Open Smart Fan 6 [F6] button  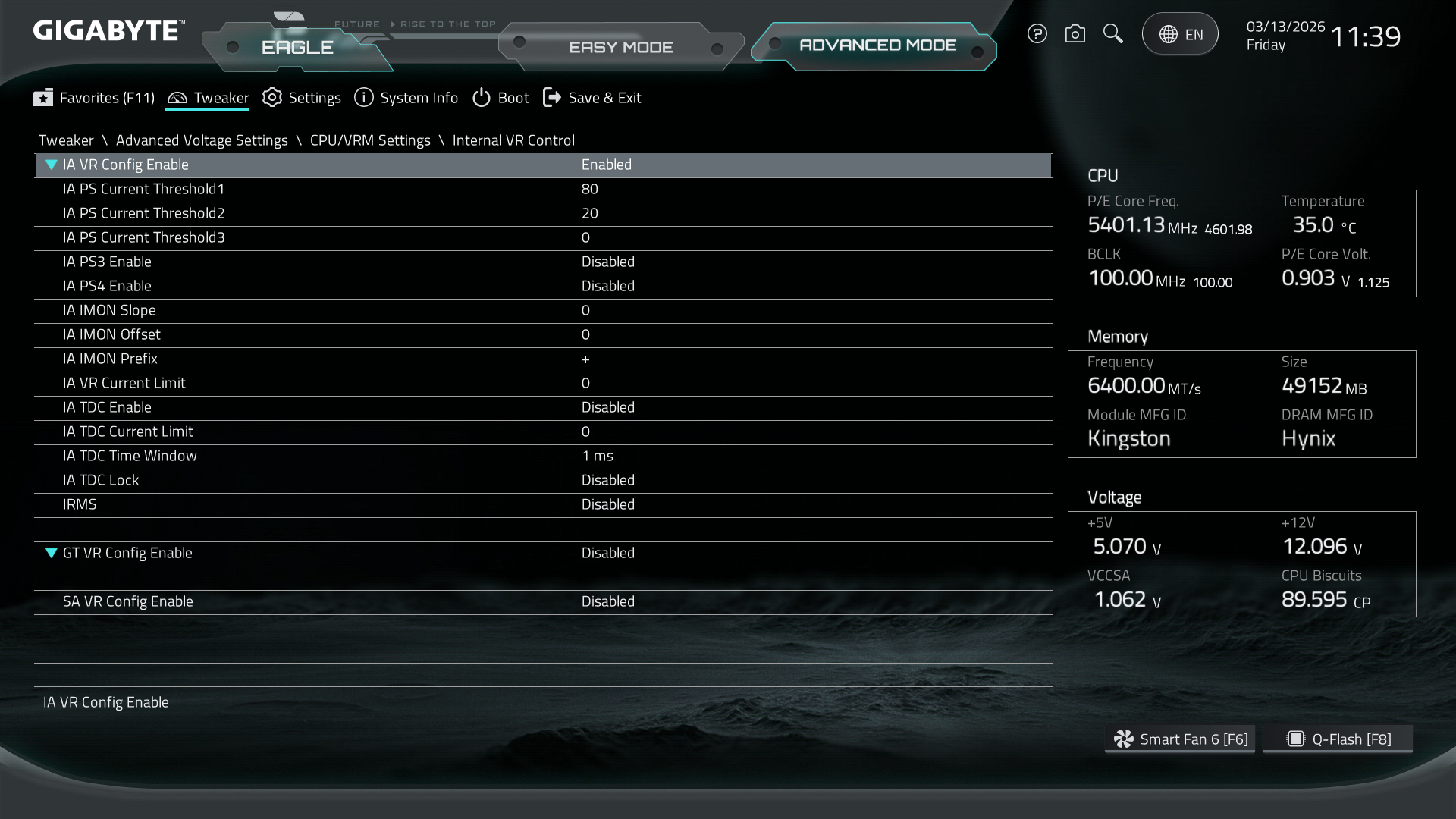click(x=1180, y=739)
